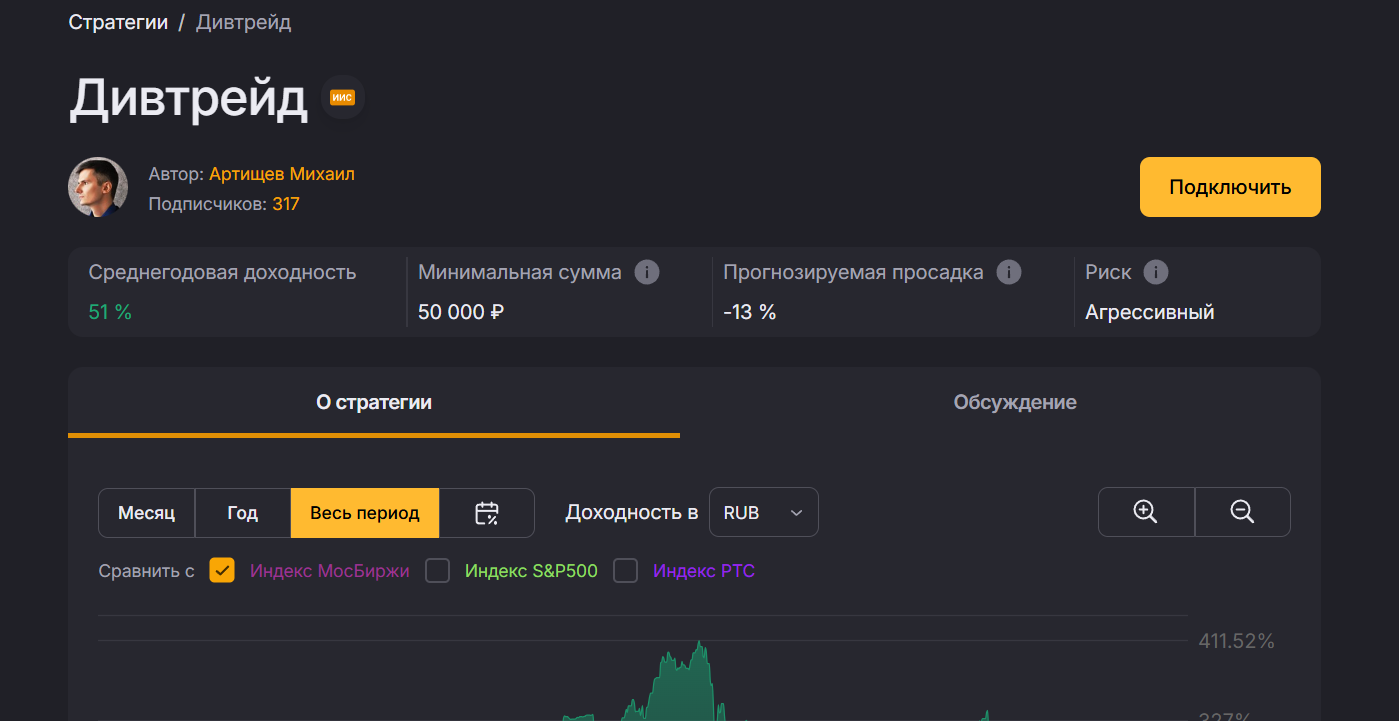Image resolution: width=1399 pixels, height=721 pixels.
Task: Click the Доходность в label
Action: pyautogui.click(x=632, y=513)
